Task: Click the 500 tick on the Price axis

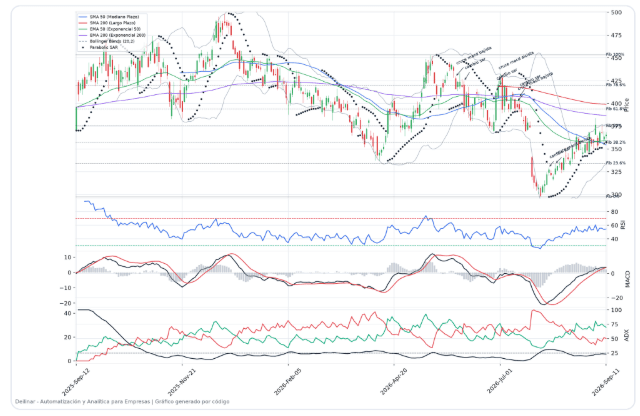Action: click(x=616, y=13)
